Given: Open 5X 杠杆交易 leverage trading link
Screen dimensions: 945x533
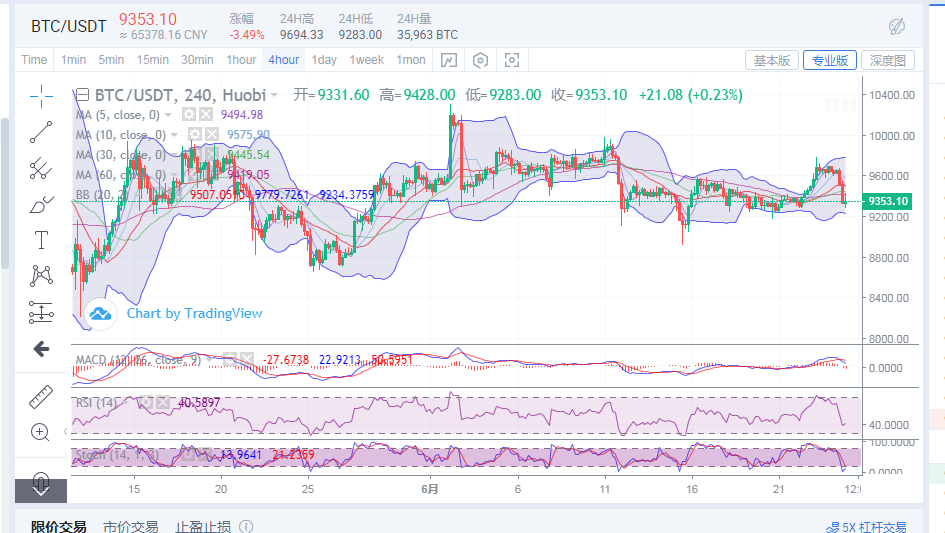Looking at the screenshot, I should point(874,528).
